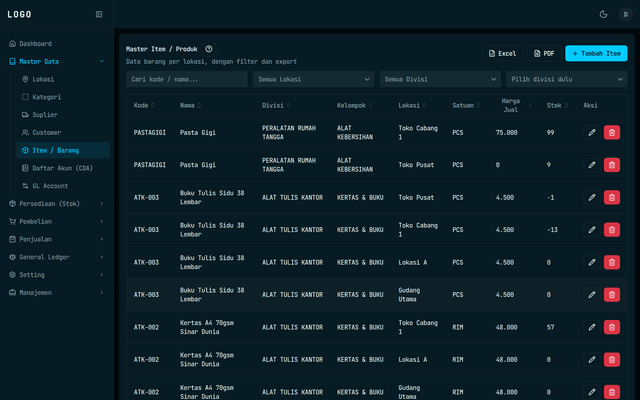Collapse the Master Data menu
The image size is (640, 400).
(57, 62)
